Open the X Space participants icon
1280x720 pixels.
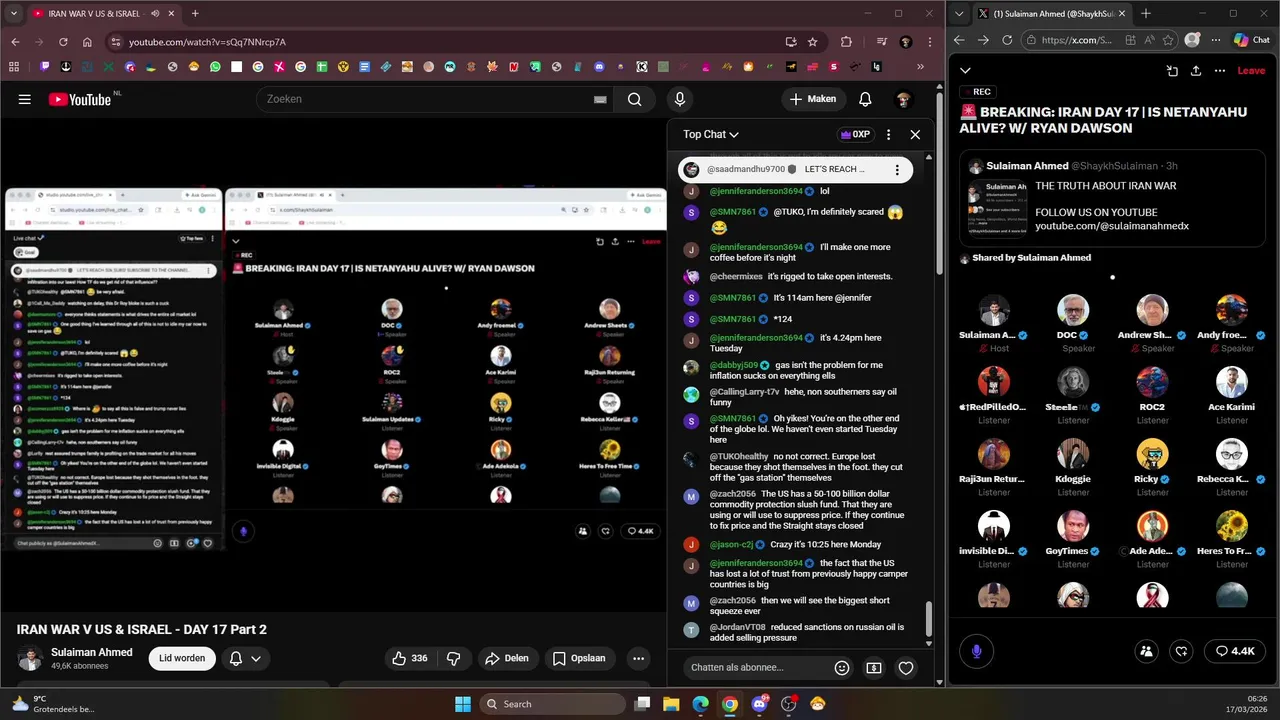[x=1146, y=651]
